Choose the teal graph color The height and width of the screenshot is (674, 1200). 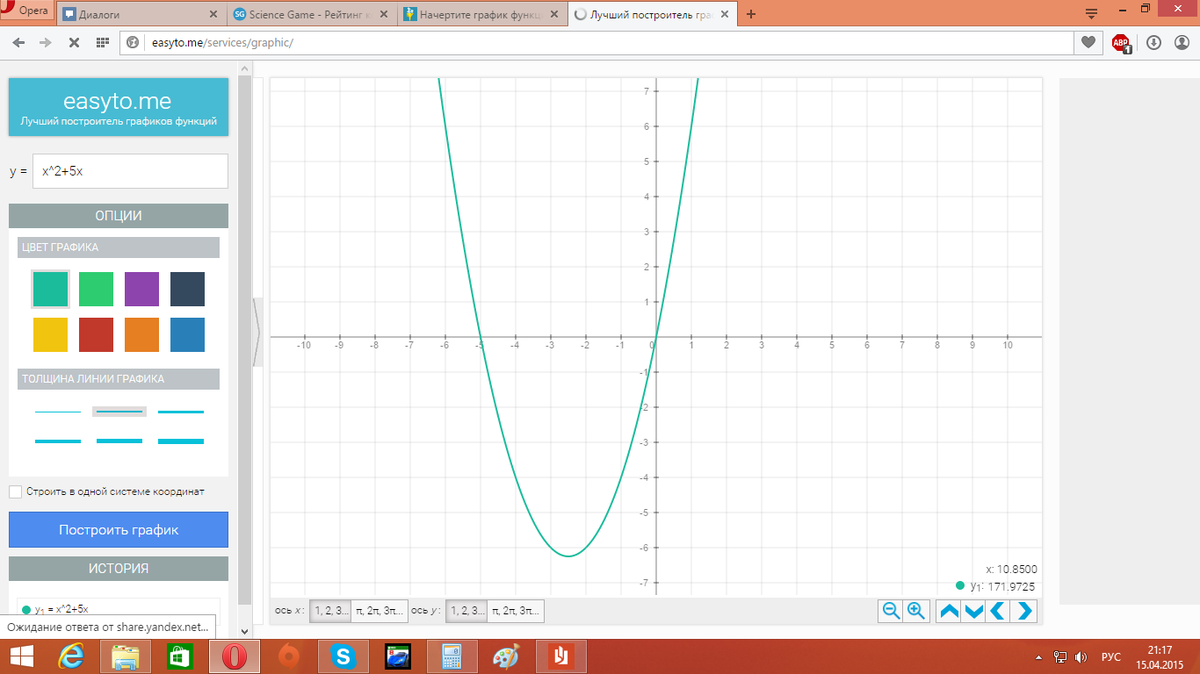[x=50, y=289]
